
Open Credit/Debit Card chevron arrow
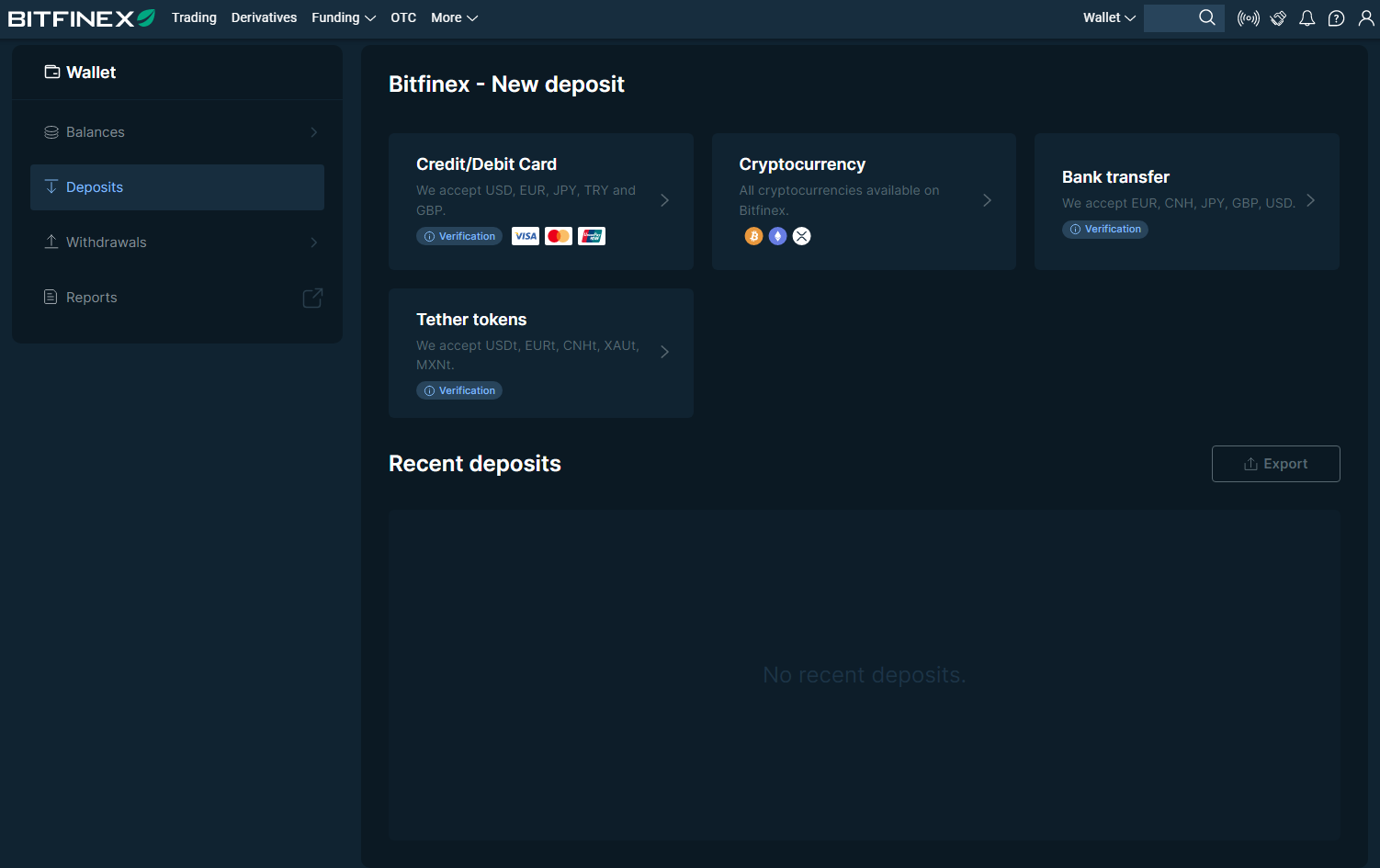pos(664,200)
